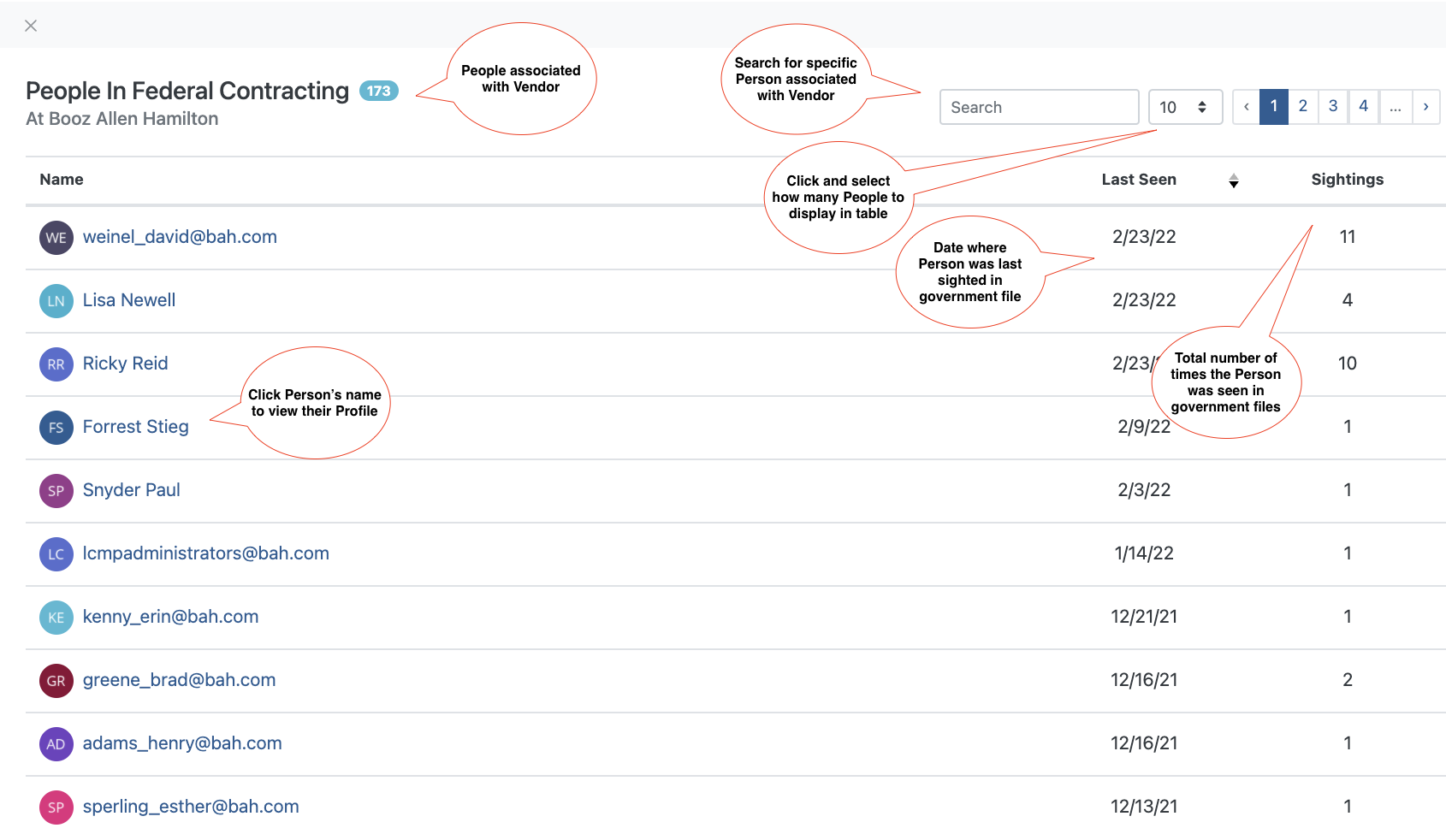Image resolution: width=1446 pixels, height=840 pixels.
Task: Click the 12/21/21 date for kenny_erin
Action: (1144, 617)
